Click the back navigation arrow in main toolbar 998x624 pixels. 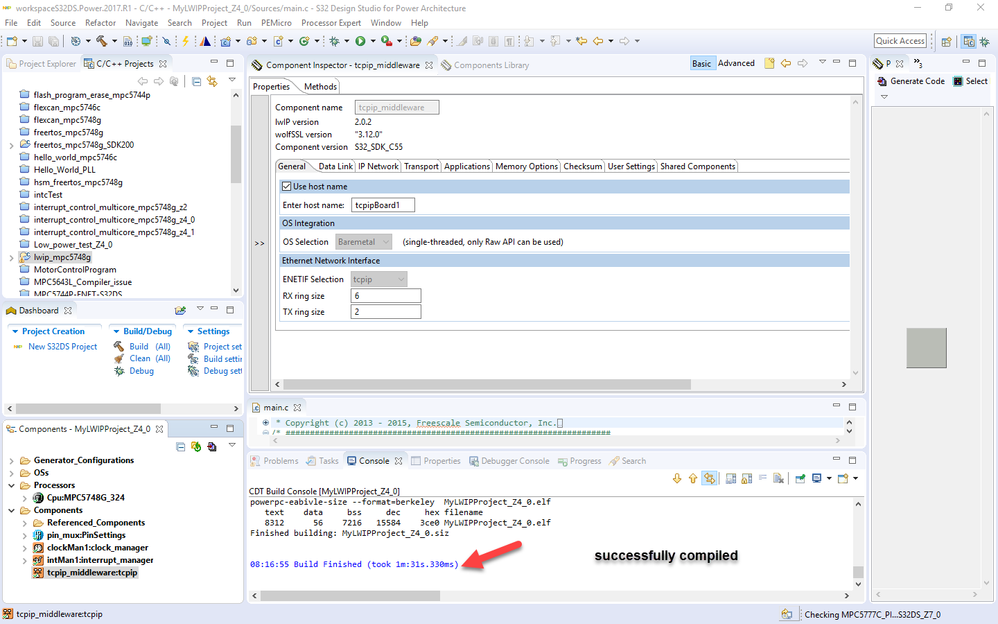point(598,41)
